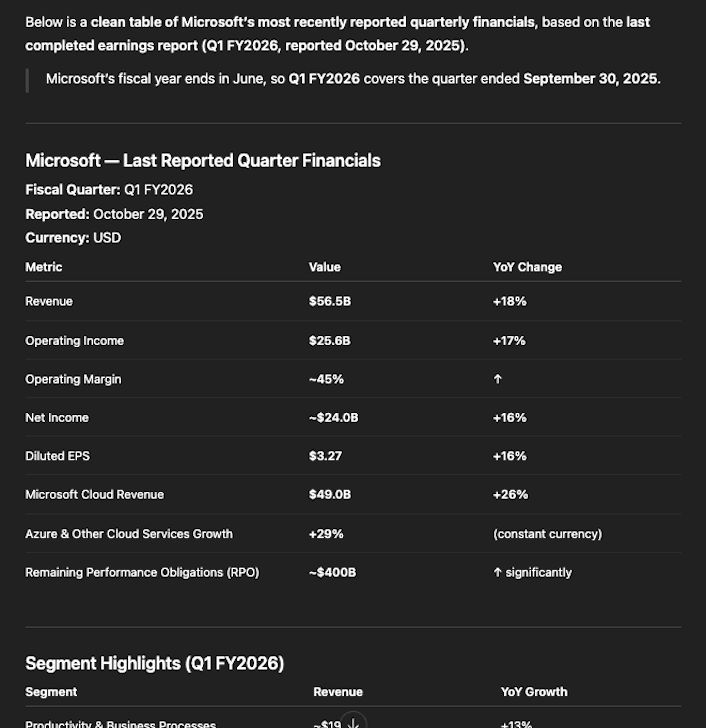The height and width of the screenshot is (728, 706).
Task: Click the ~$400B RPO value
Action: pos(332,572)
